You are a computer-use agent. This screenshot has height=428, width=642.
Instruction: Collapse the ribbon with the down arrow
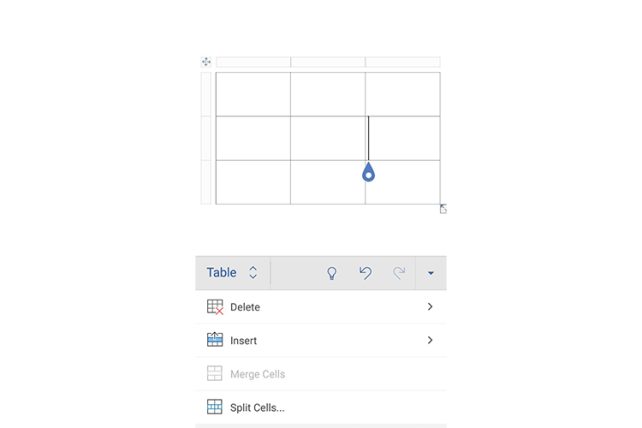431,273
